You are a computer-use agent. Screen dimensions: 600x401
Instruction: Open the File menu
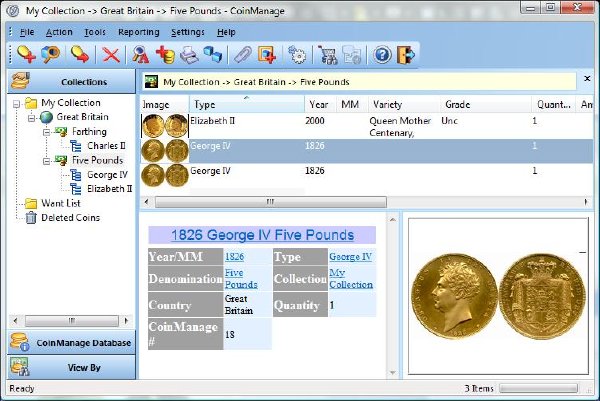pos(27,32)
